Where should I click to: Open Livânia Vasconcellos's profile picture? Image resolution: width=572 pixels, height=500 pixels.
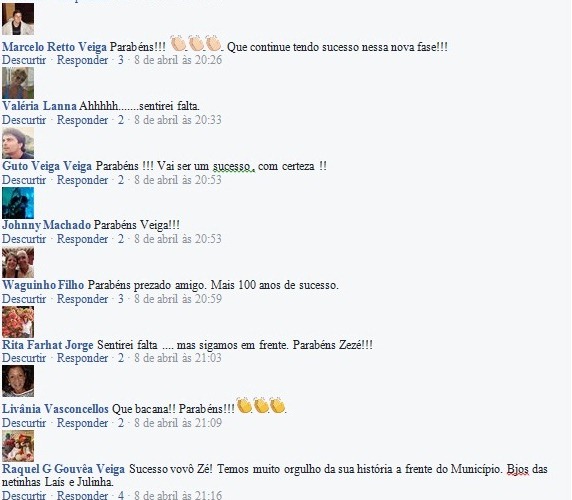(x=18, y=381)
